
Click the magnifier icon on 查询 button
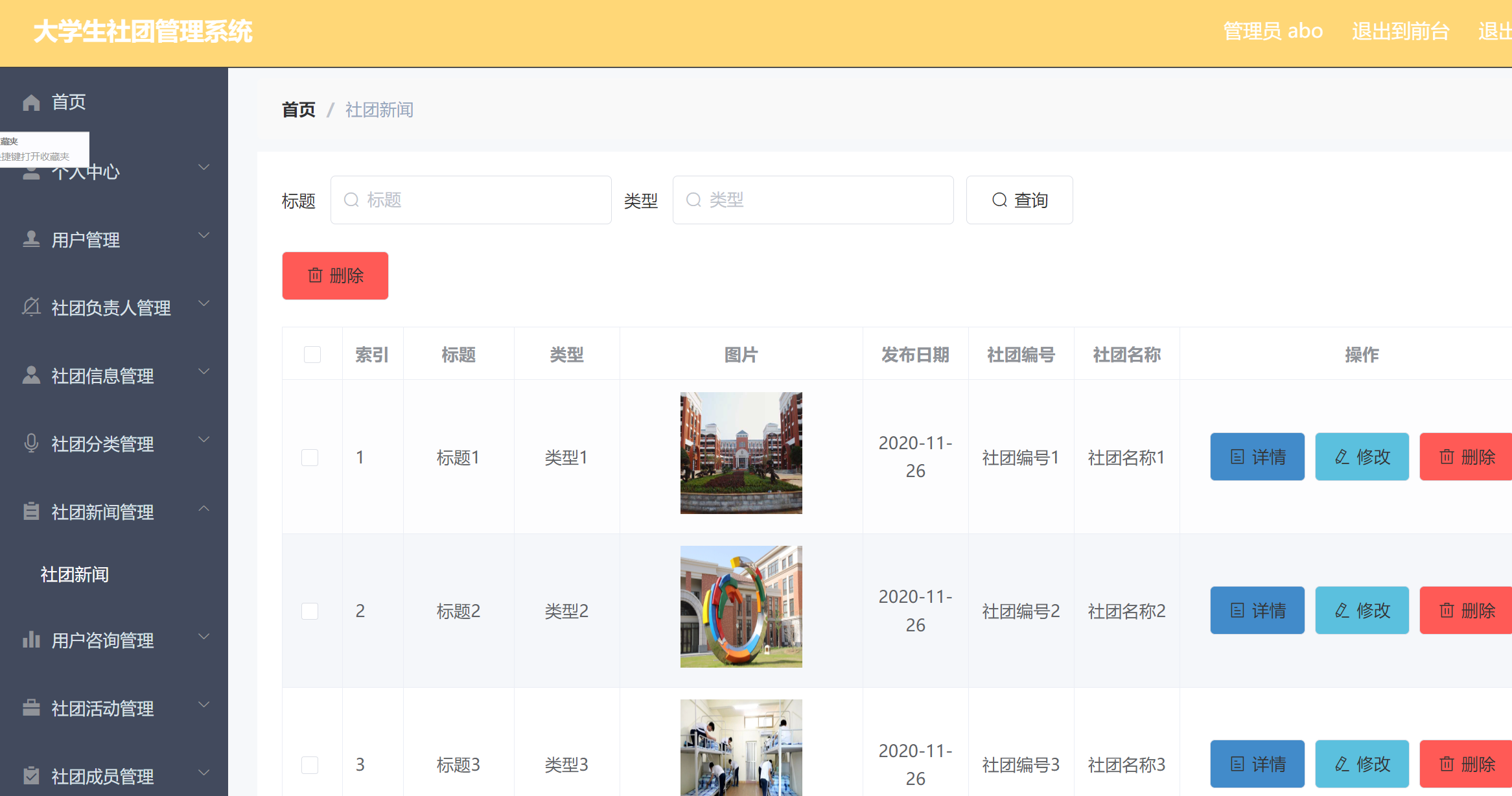tap(1000, 200)
